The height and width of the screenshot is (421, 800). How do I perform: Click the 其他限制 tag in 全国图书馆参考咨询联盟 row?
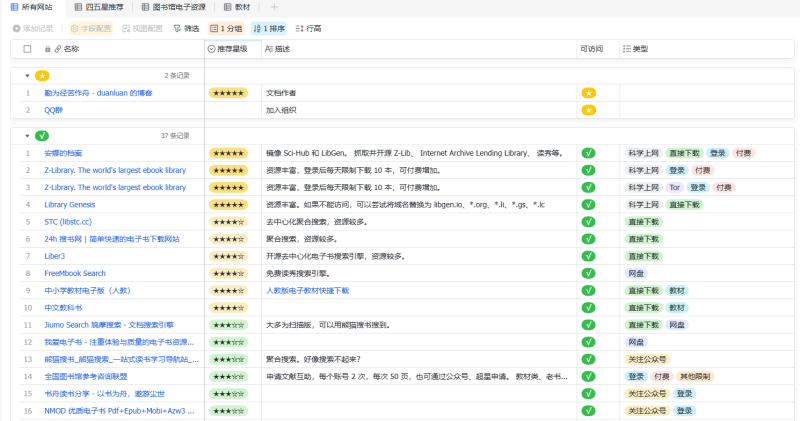point(694,377)
